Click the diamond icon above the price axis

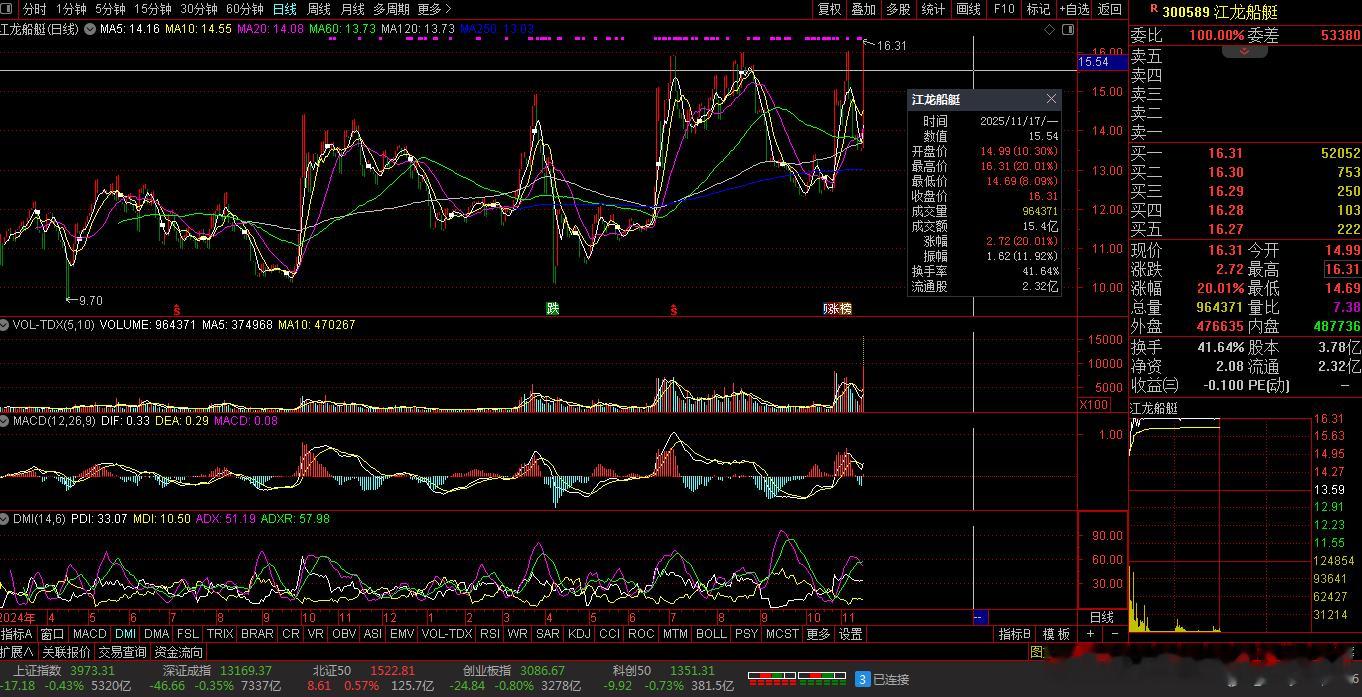[x=1049, y=30]
